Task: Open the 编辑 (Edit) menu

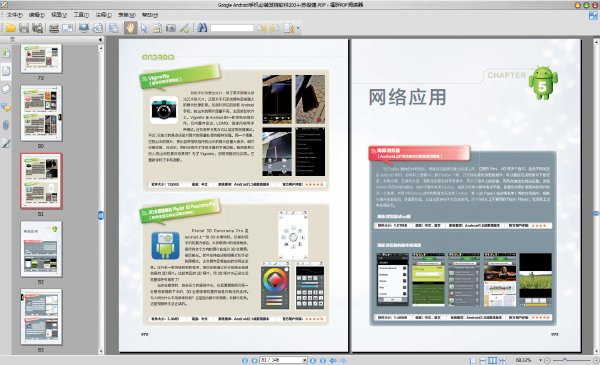Action: pos(37,15)
